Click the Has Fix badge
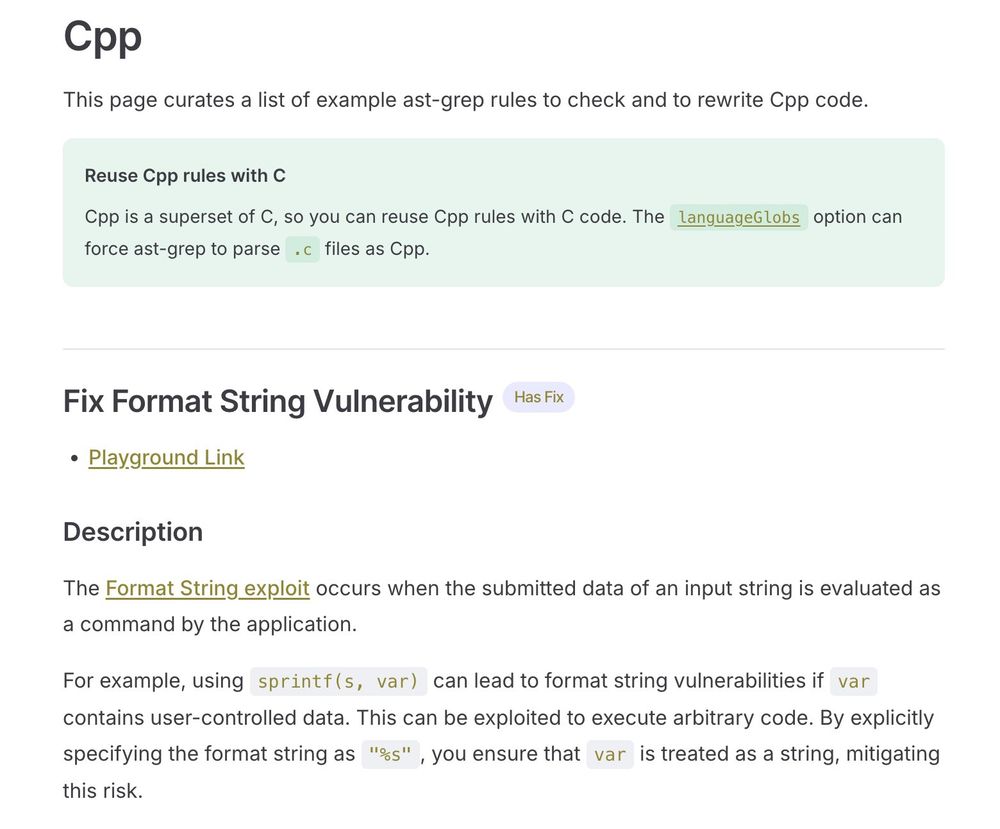 point(539,397)
